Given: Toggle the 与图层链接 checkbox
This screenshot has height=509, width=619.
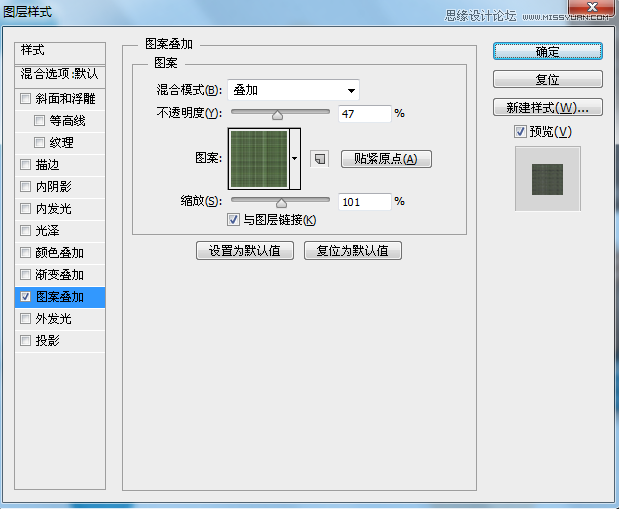Looking at the screenshot, I should 233,220.
